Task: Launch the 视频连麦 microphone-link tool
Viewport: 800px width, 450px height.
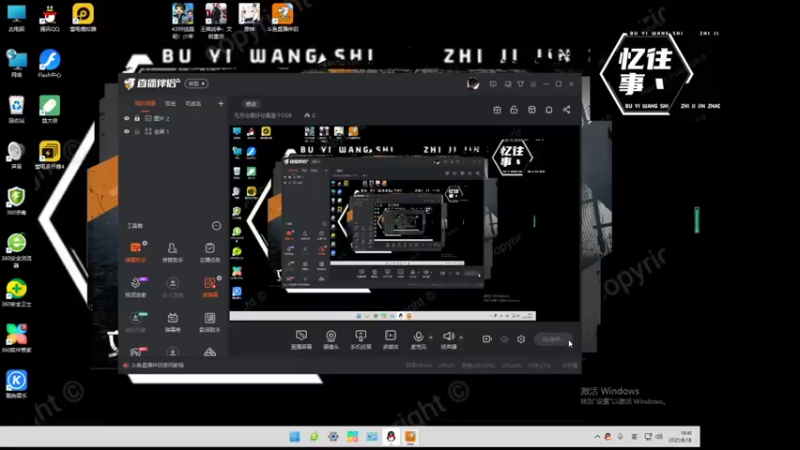Action: click(135, 287)
